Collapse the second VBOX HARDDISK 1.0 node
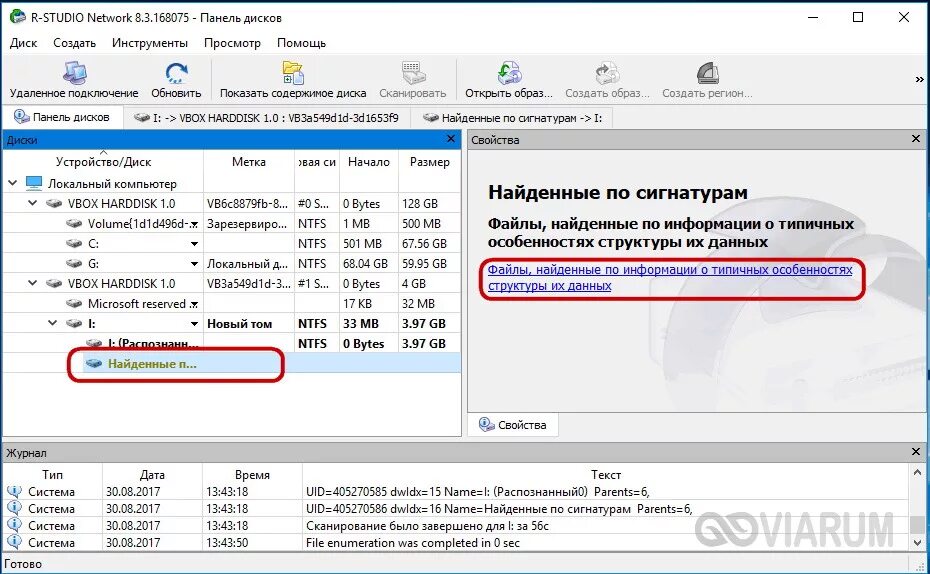 tap(33, 283)
